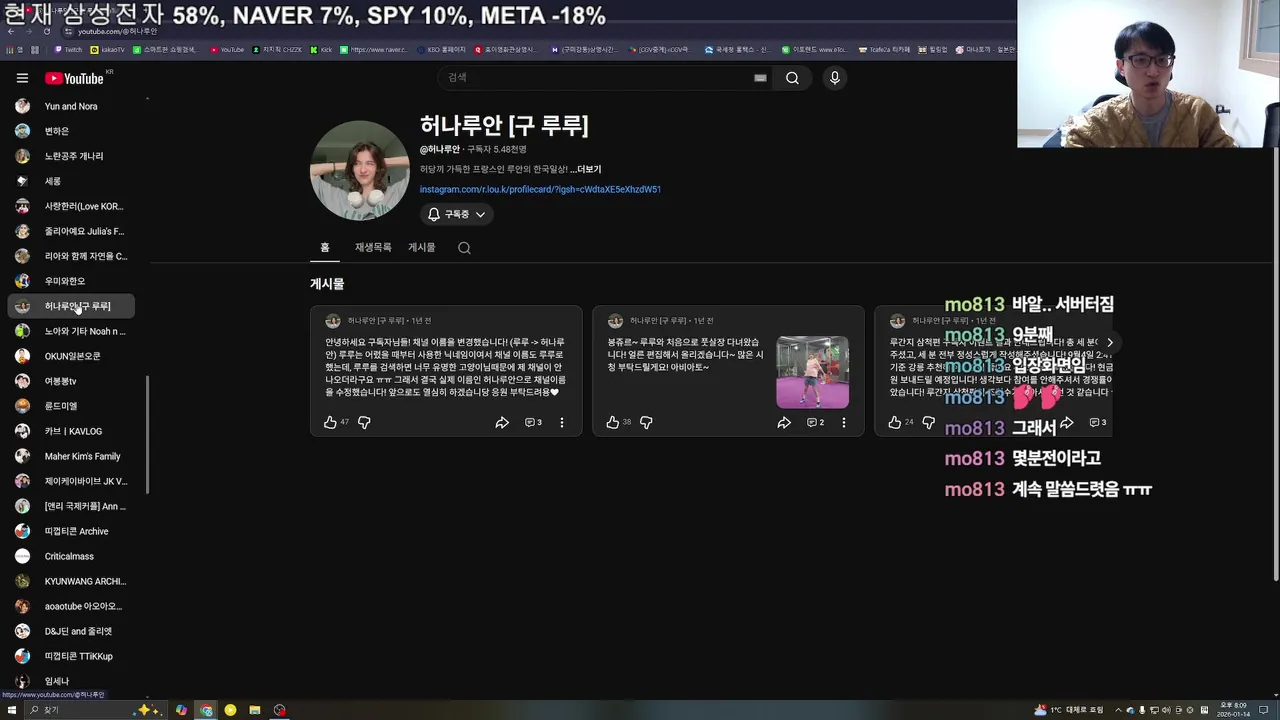Image resolution: width=1280 pixels, height=720 pixels.
Task: Click the sidebar scrollbar thumb
Action: click(148, 435)
